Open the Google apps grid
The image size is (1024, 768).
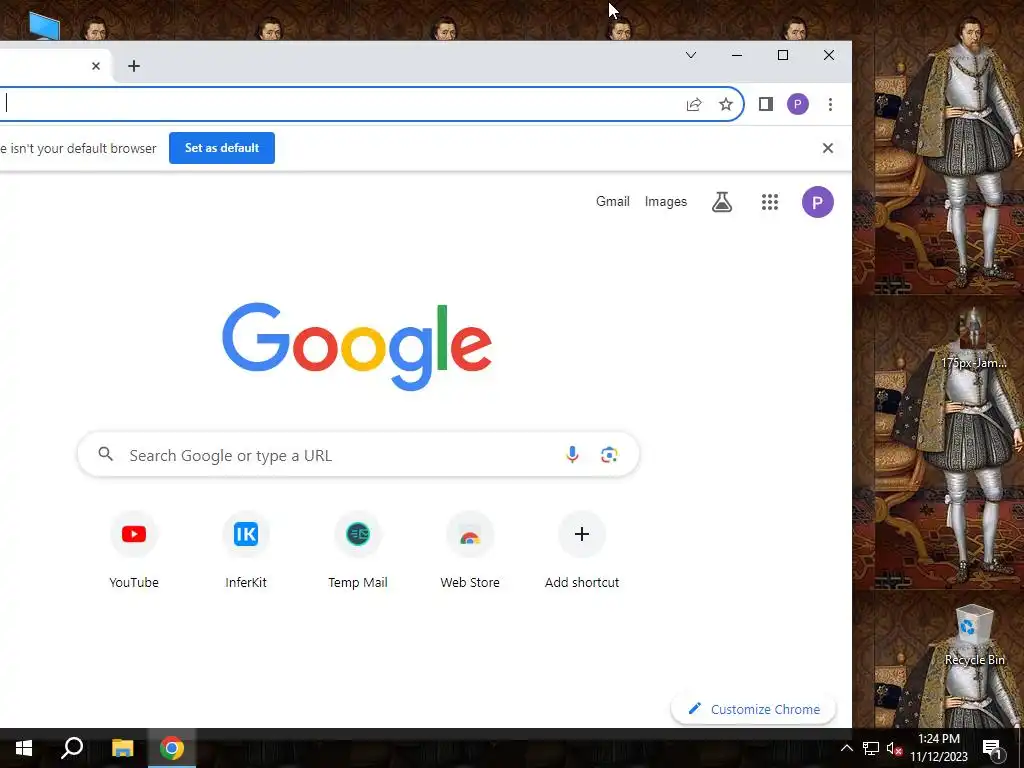coord(770,202)
